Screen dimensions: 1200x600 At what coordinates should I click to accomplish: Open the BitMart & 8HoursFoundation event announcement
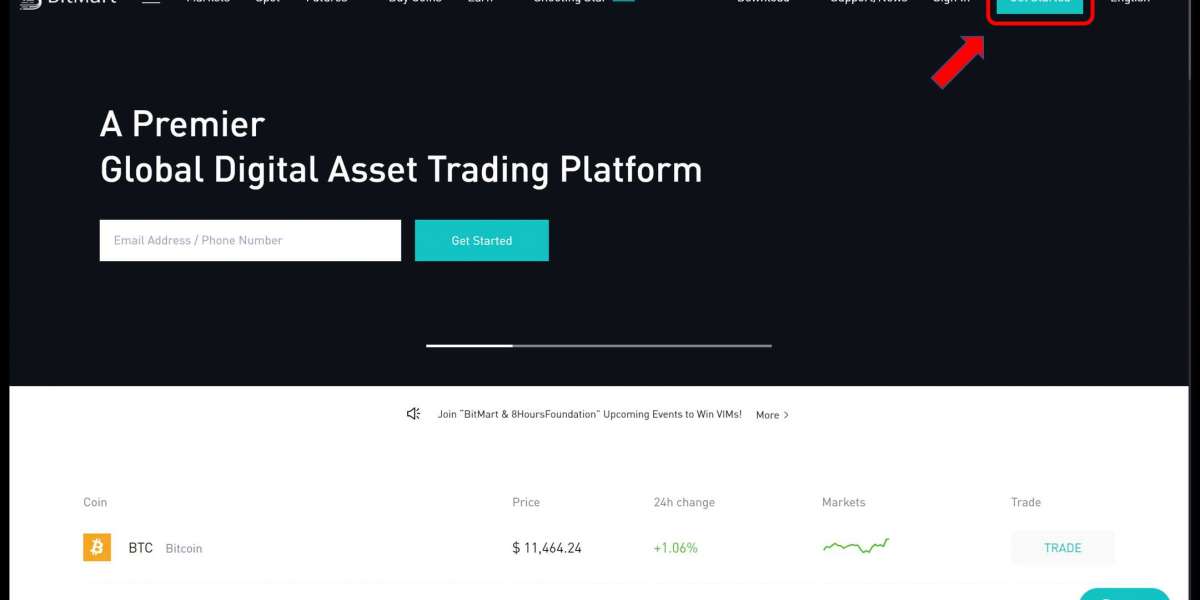click(x=588, y=413)
